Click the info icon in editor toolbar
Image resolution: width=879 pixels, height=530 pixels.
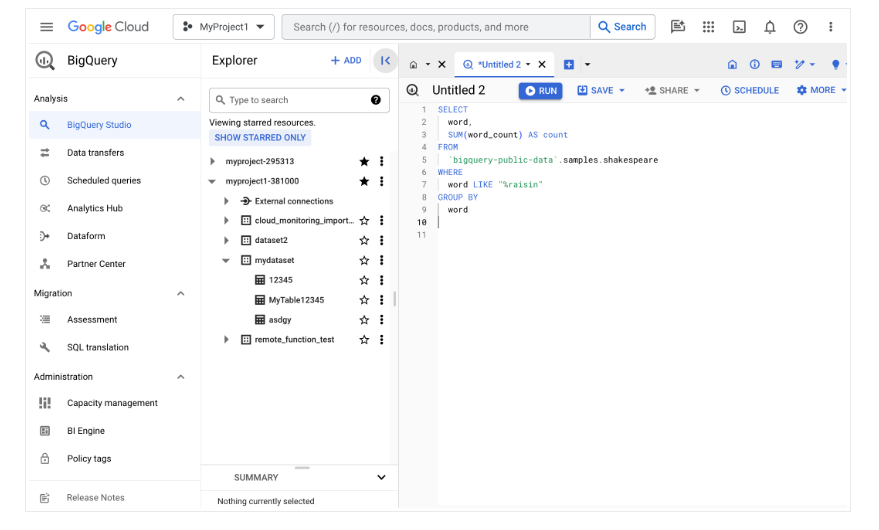pos(755,64)
